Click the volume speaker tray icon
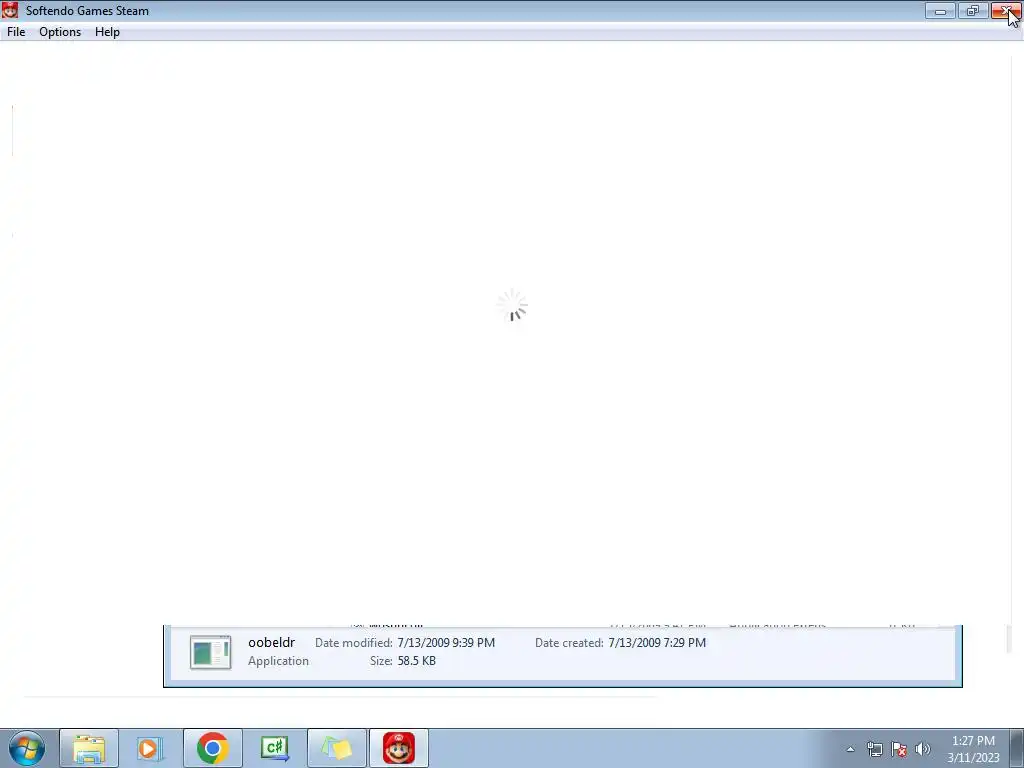Image resolution: width=1024 pixels, height=768 pixels. pyautogui.click(x=923, y=749)
